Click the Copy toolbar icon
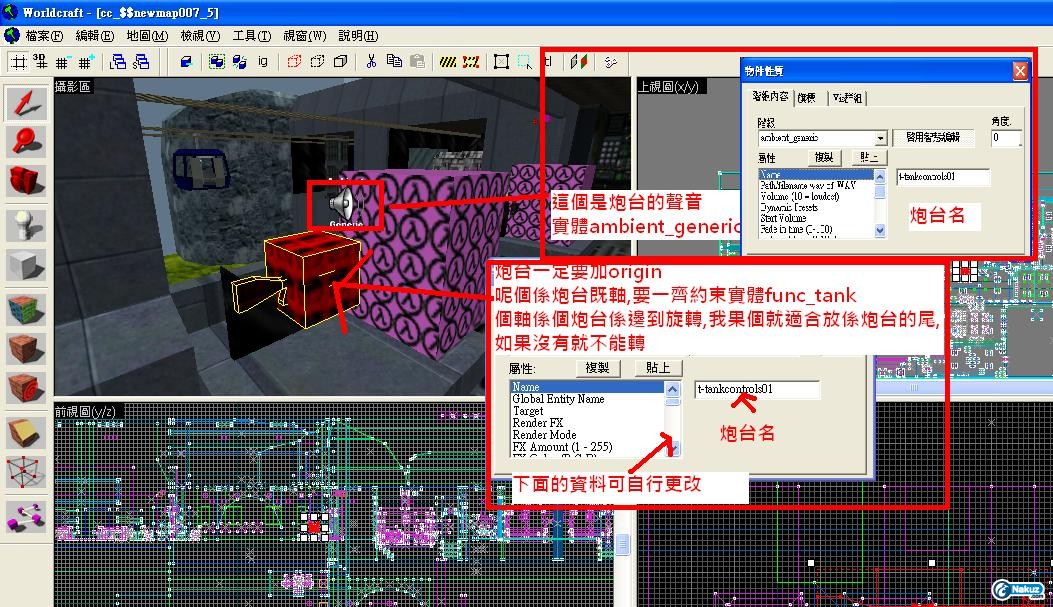Screen dimensions: 1053x607 pyautogui.click(x=394, y=62)
